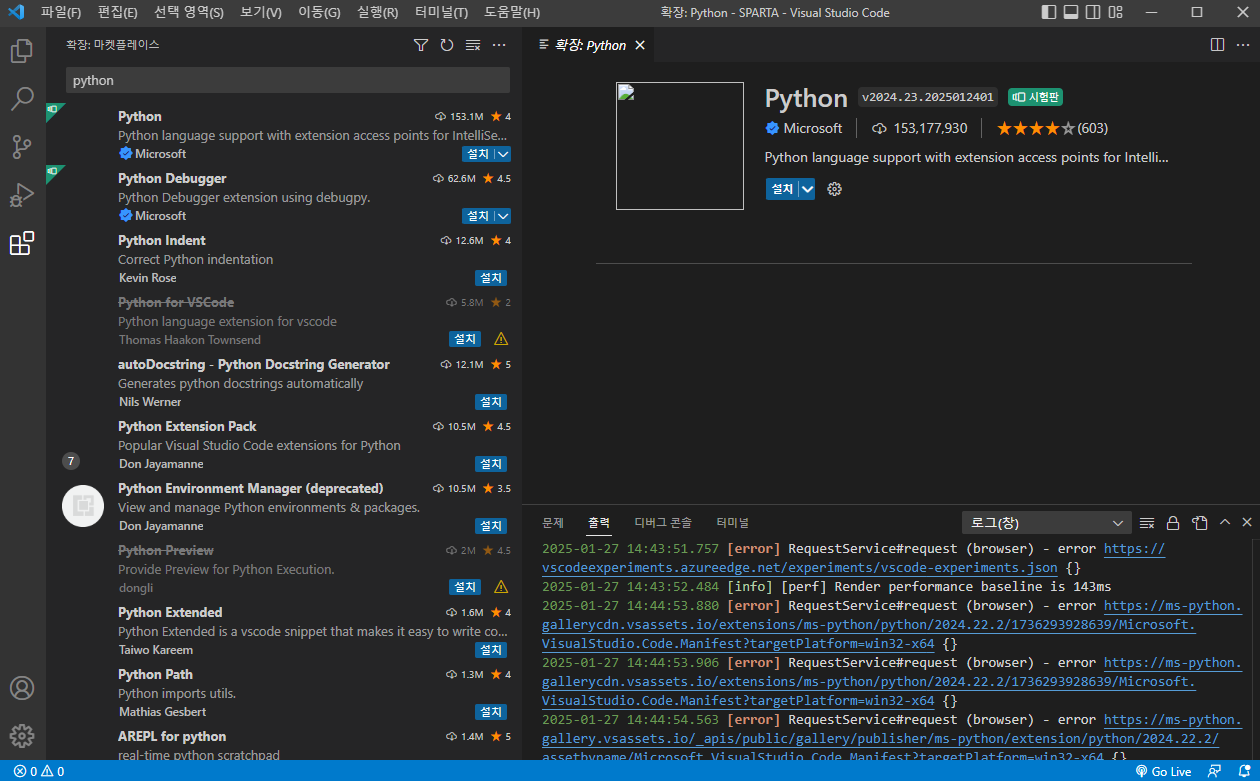Install Python Environment Manager extension
Screen dimensions: 1260x781
click(x=491, y=526)
